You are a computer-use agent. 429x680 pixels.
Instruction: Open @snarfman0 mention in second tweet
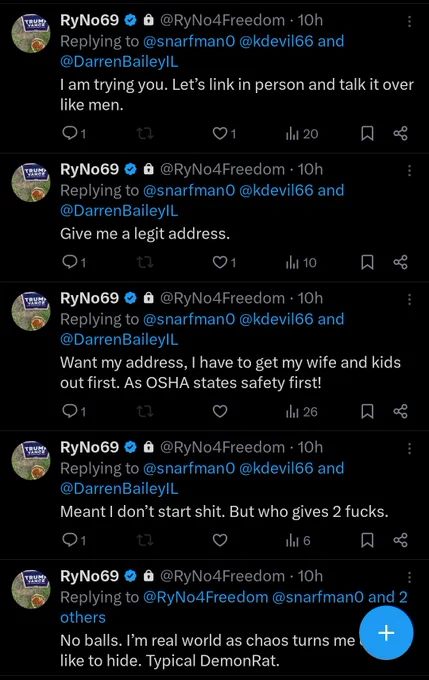click(189, 190)
